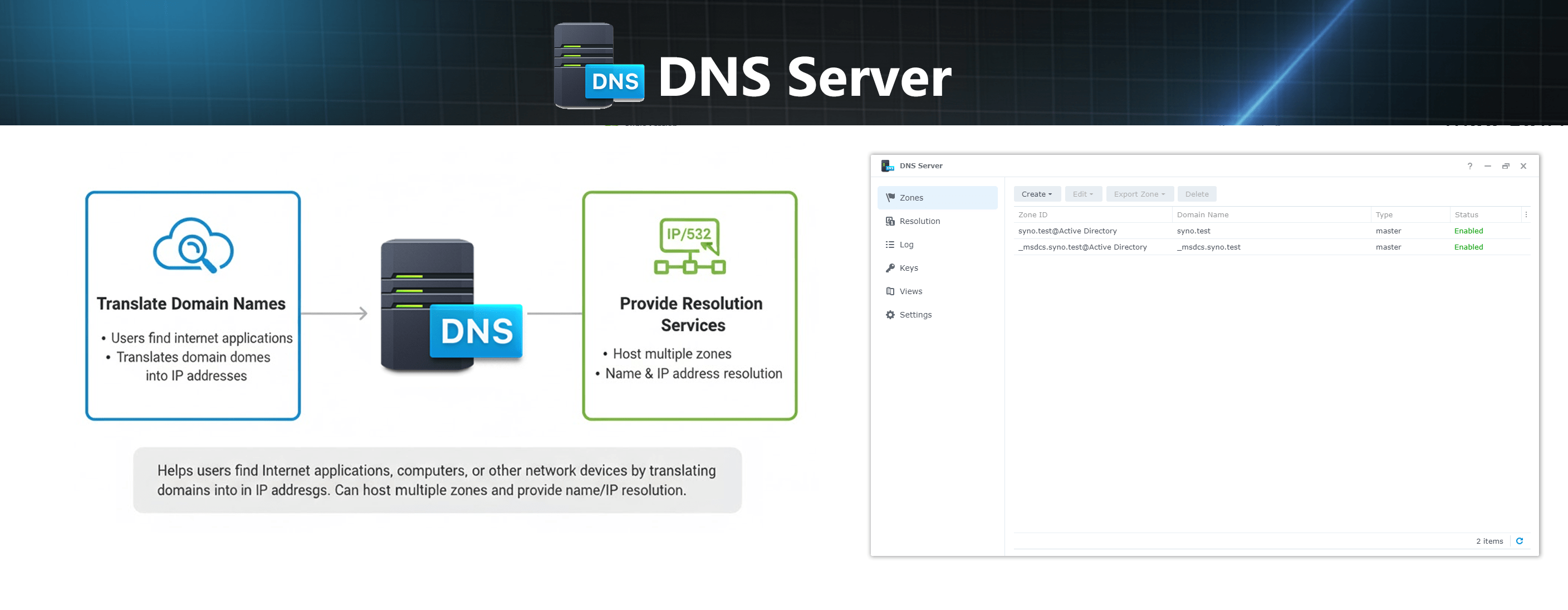
Task: Click the Delete button
Action: point(1196,194)
